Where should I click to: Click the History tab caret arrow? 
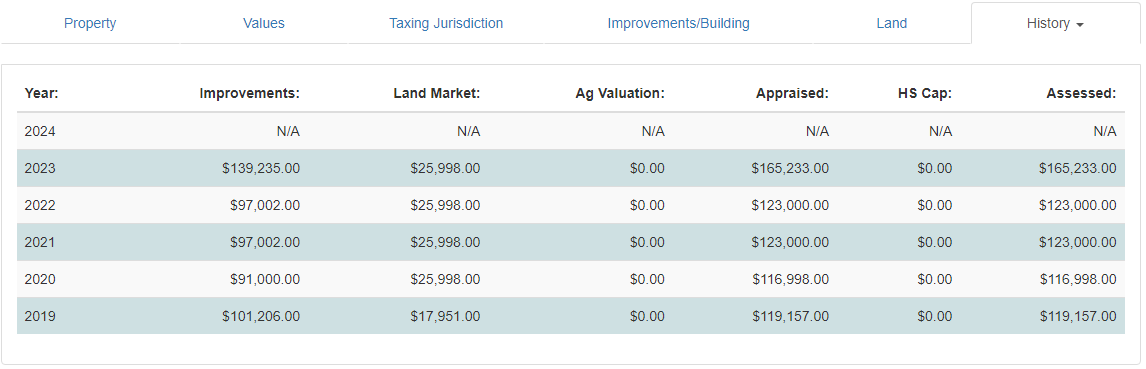pyautogui.click(x=1079, y=25)
